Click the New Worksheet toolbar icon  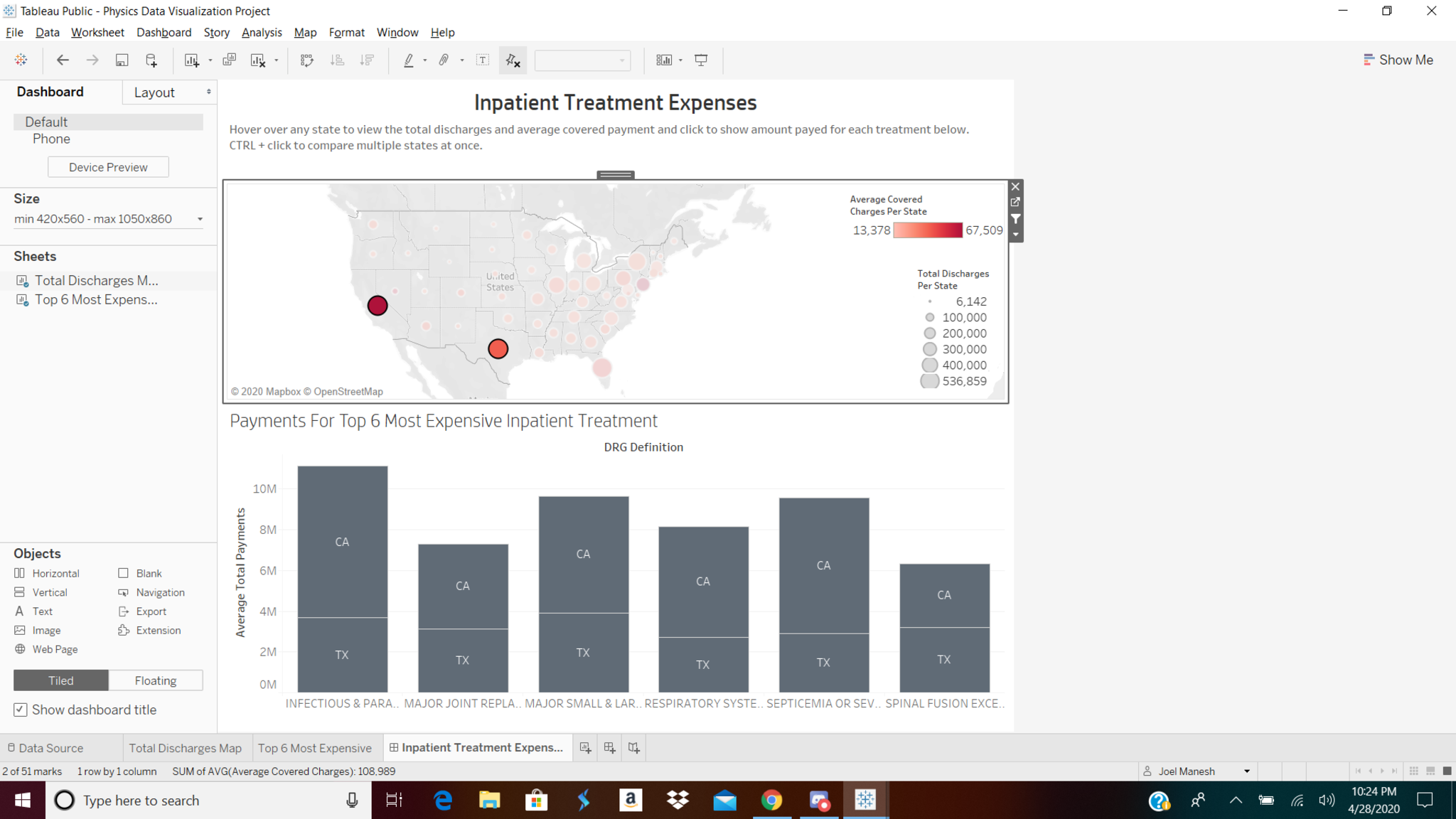click(191, 60)
